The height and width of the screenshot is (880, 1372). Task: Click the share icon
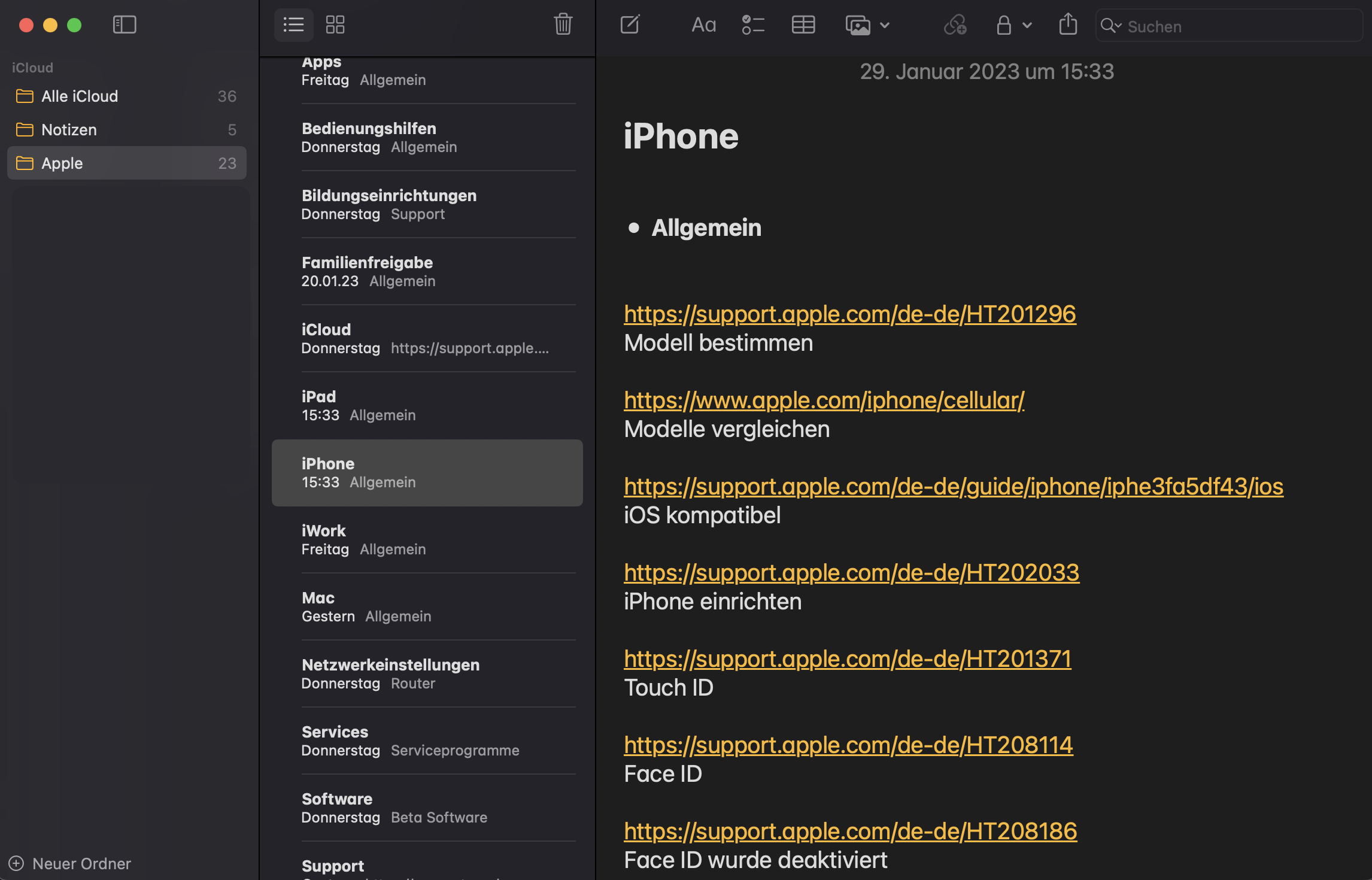[x=1068, y=25]
